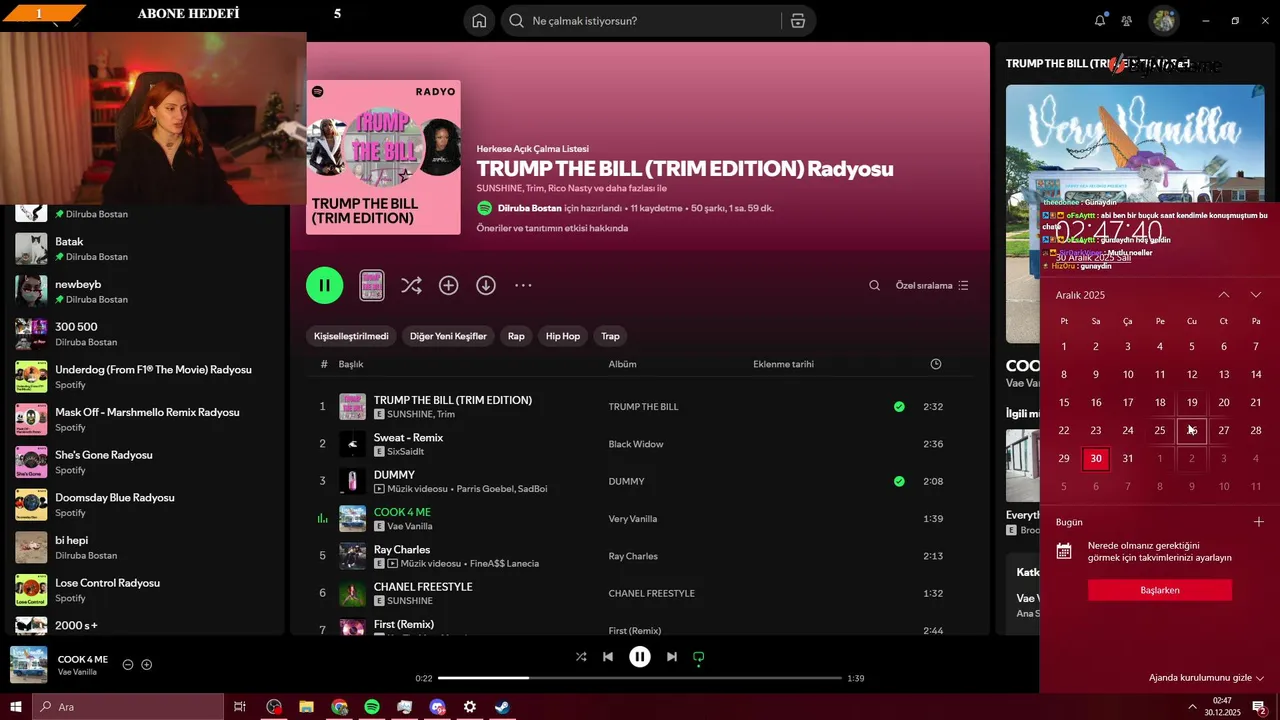Play the track 'Sweet - Remix'
Screen dimensions: 1280x720
click(408, 437)
